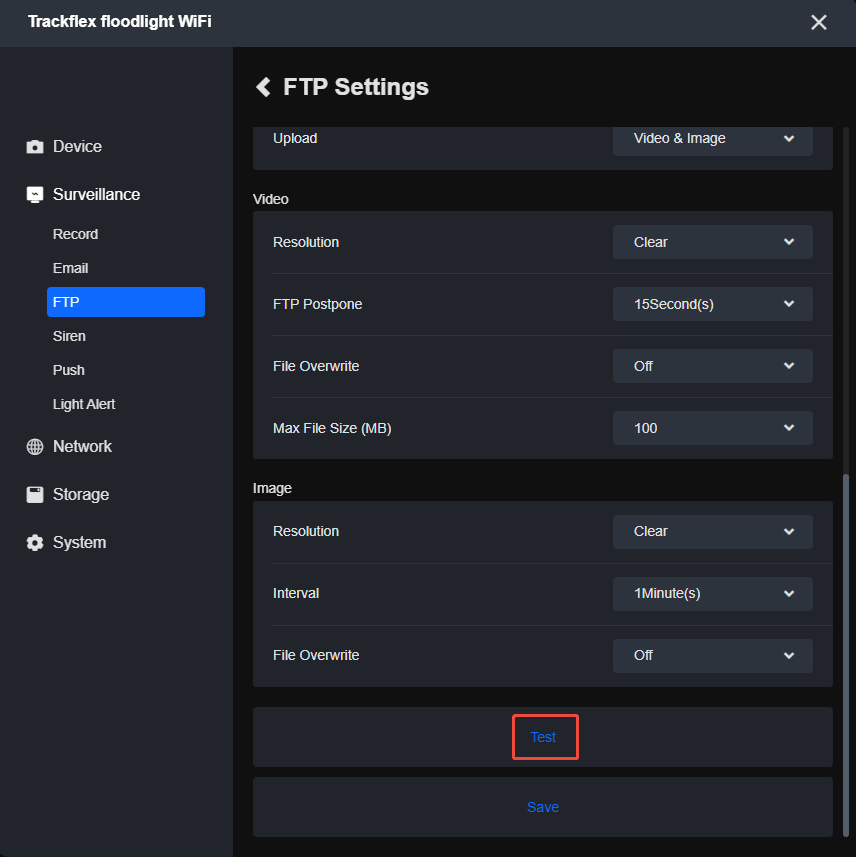The height and width of the screenshot is (857, 856).
Task: Select the FTP menu item
Action: tap(126, 302)
